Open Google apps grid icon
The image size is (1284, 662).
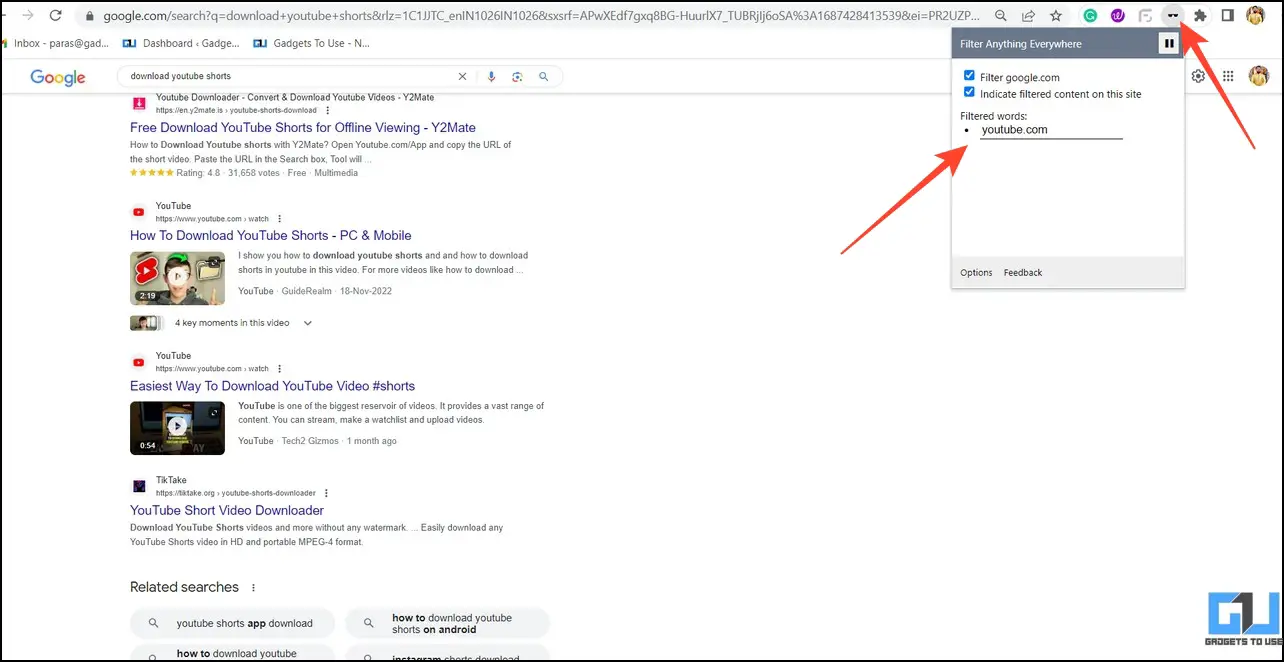point(1228,76)
